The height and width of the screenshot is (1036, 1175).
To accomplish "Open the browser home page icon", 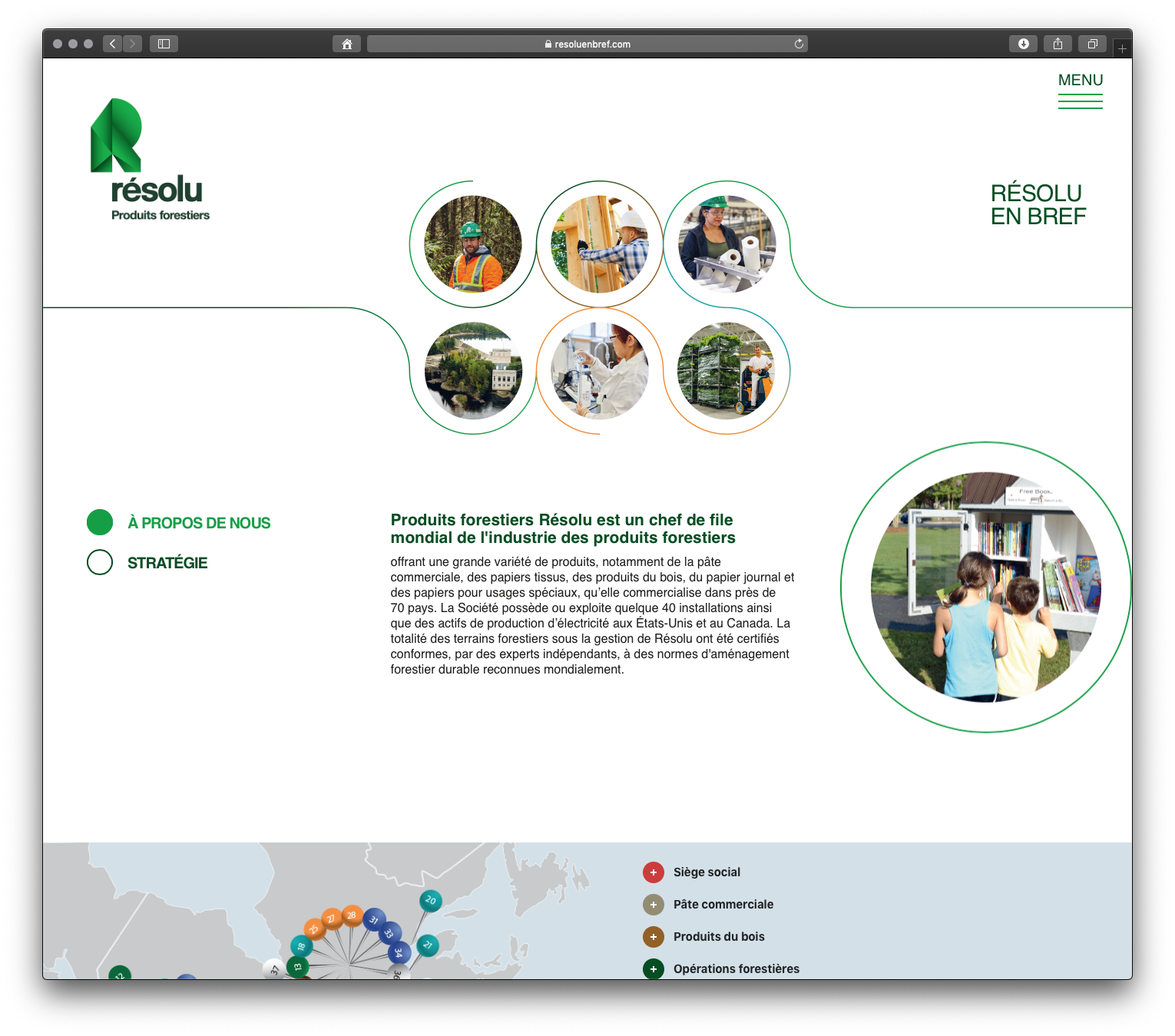I will click(346, 44).
